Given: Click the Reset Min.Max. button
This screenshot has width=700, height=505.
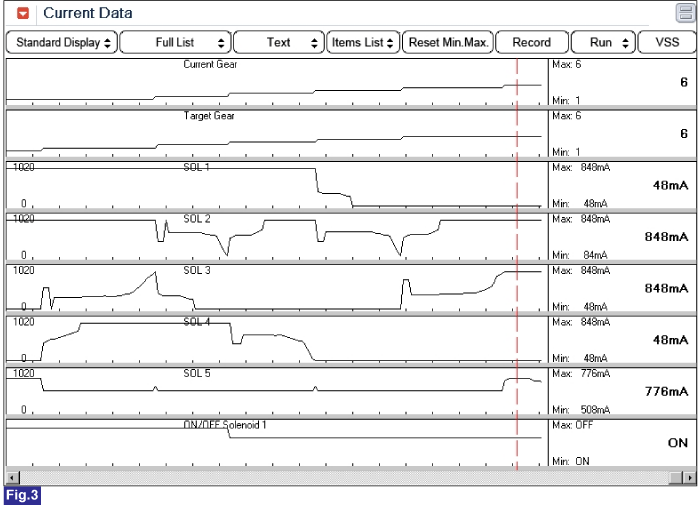Looking at the screenshot, I should 448,42.
